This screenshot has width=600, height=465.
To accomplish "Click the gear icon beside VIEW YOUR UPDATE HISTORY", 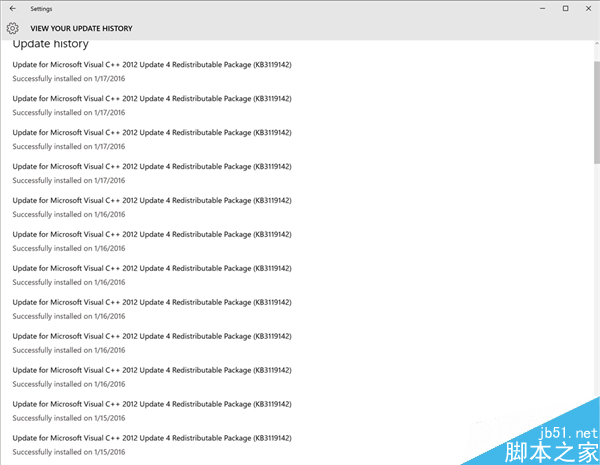I will tap(13, 28).
